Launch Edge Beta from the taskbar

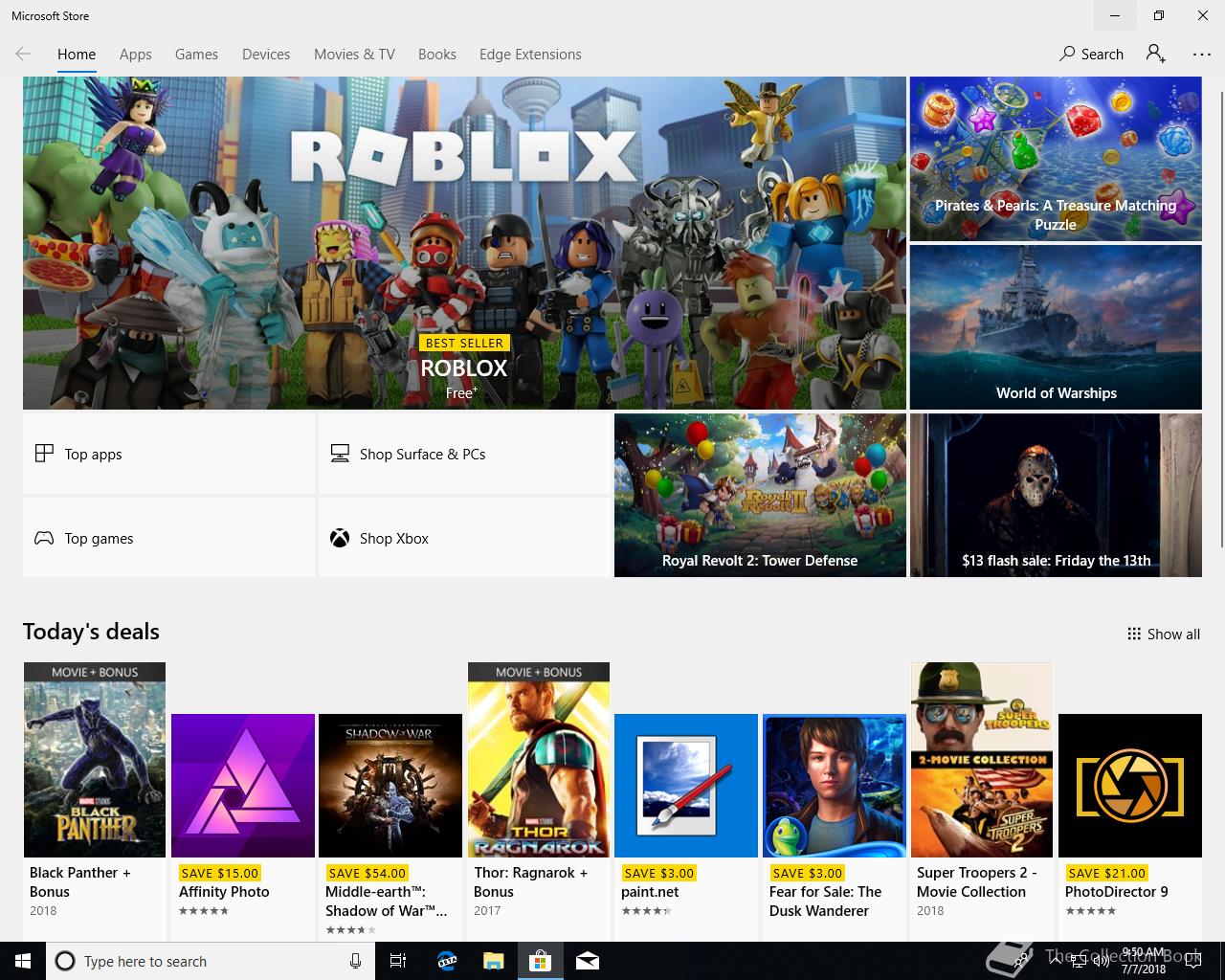click(447, 961)
